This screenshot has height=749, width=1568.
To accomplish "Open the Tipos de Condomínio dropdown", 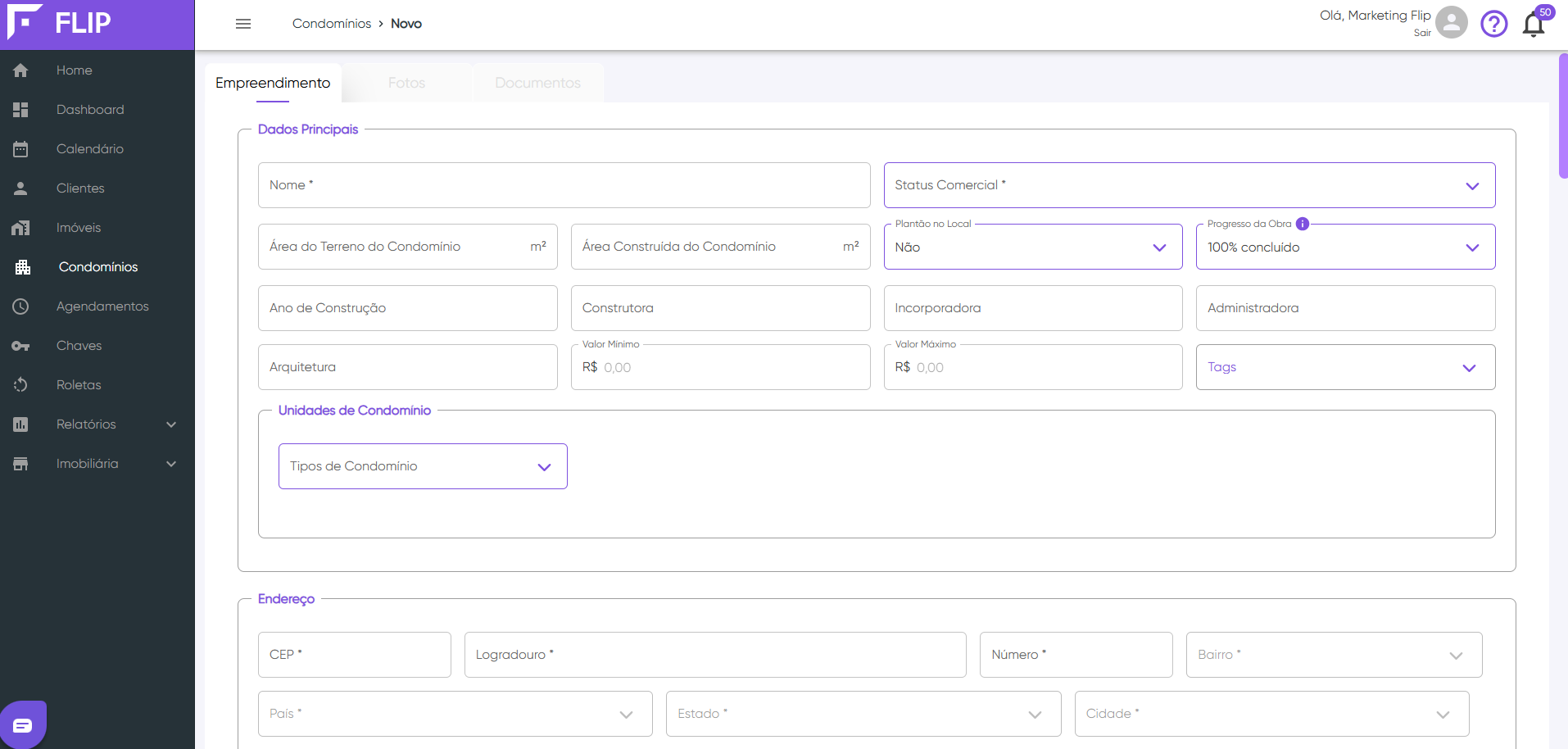I will point(423,466).
